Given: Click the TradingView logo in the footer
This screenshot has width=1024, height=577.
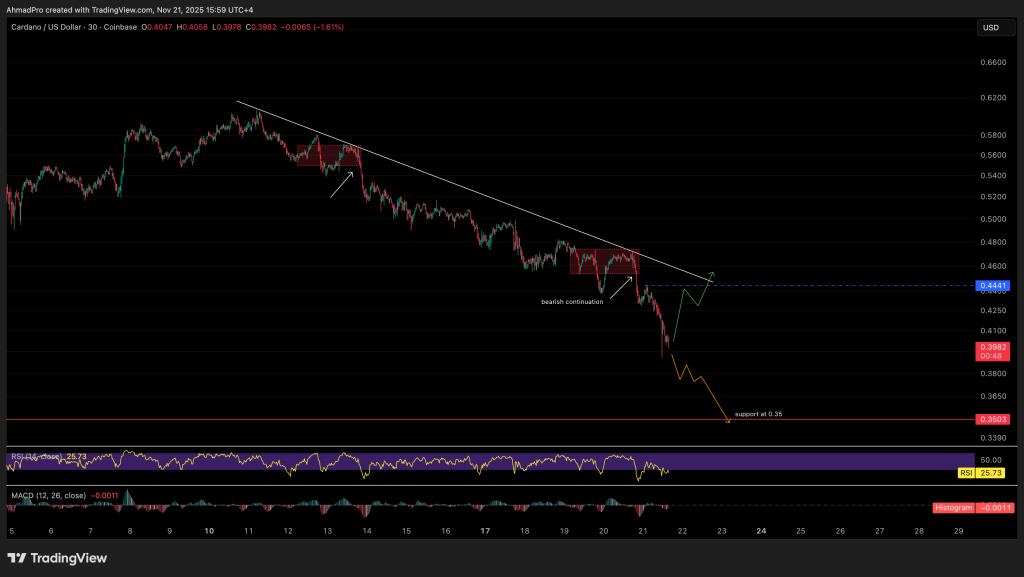Looking at the screenshot, I should (57, 558).
